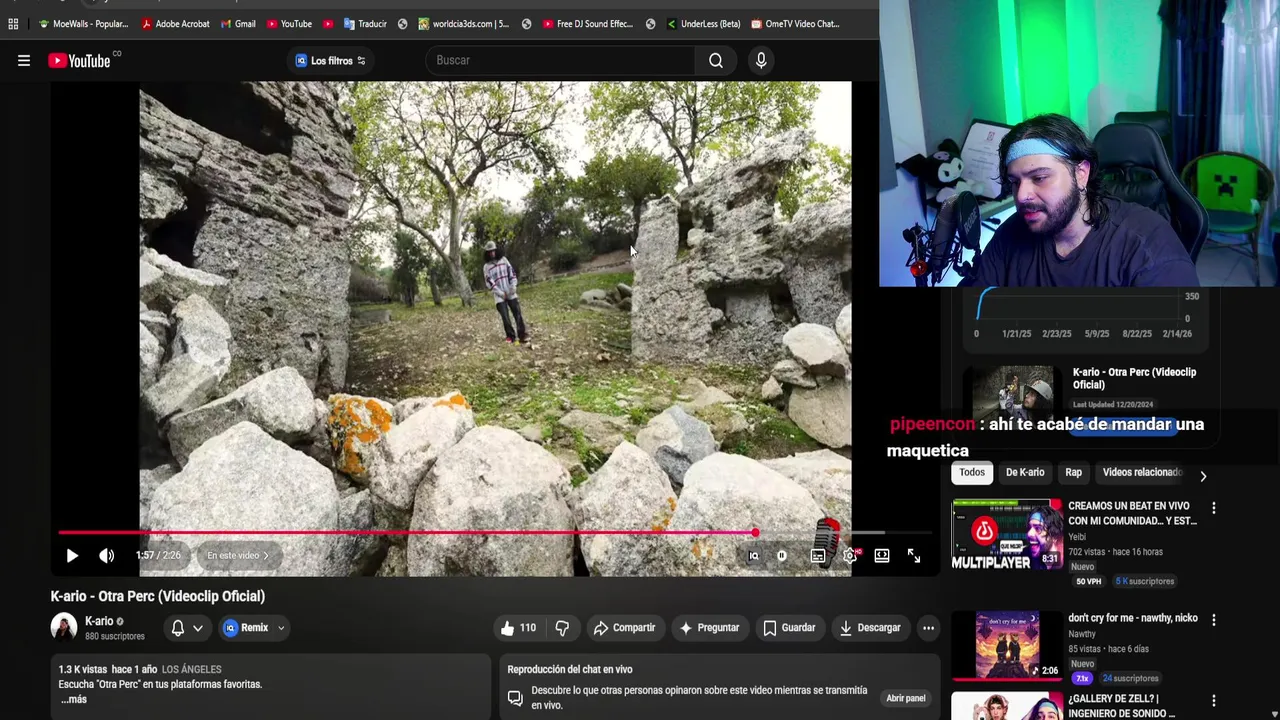This screenshot has width=1280, height=720.
Task: Click the Preguntar button
Action: [x=708, y=628]
